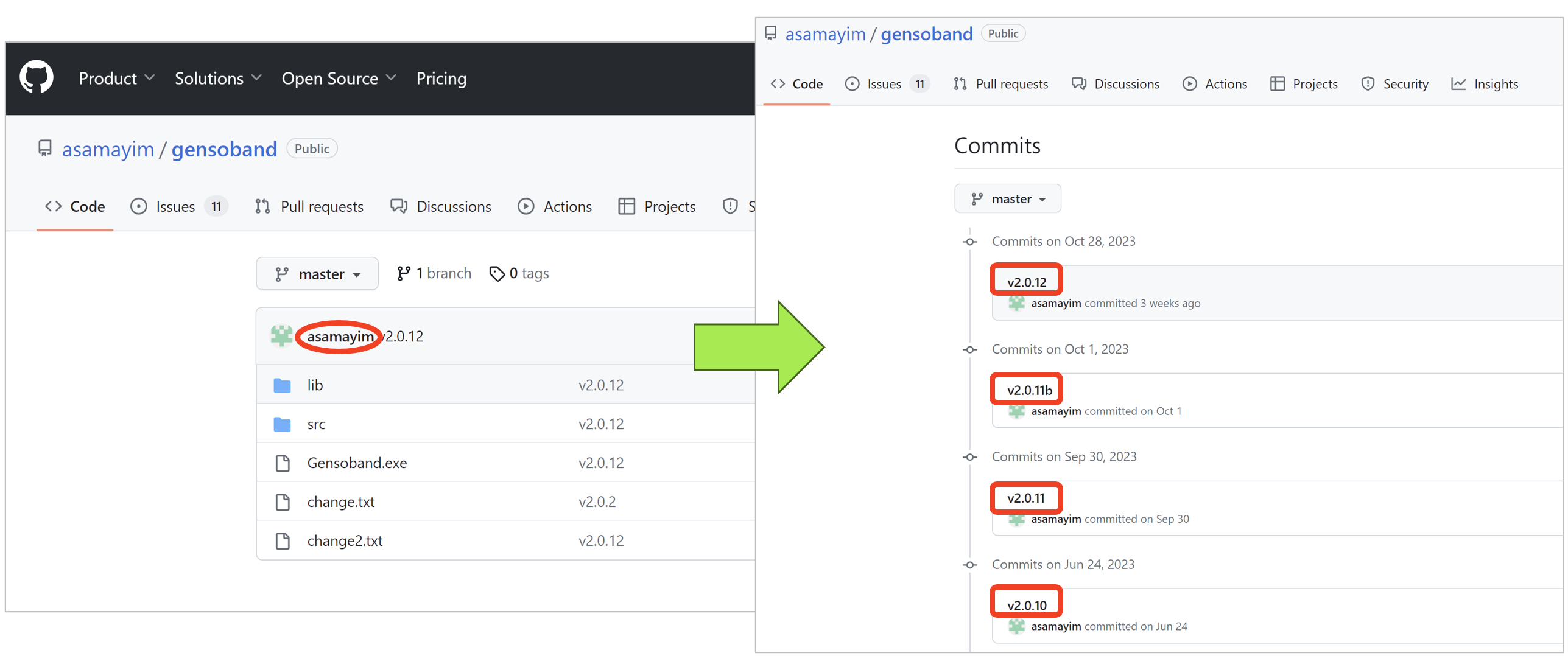
Task: Click the GitHub Octocat logo
Action: (37, 77)
